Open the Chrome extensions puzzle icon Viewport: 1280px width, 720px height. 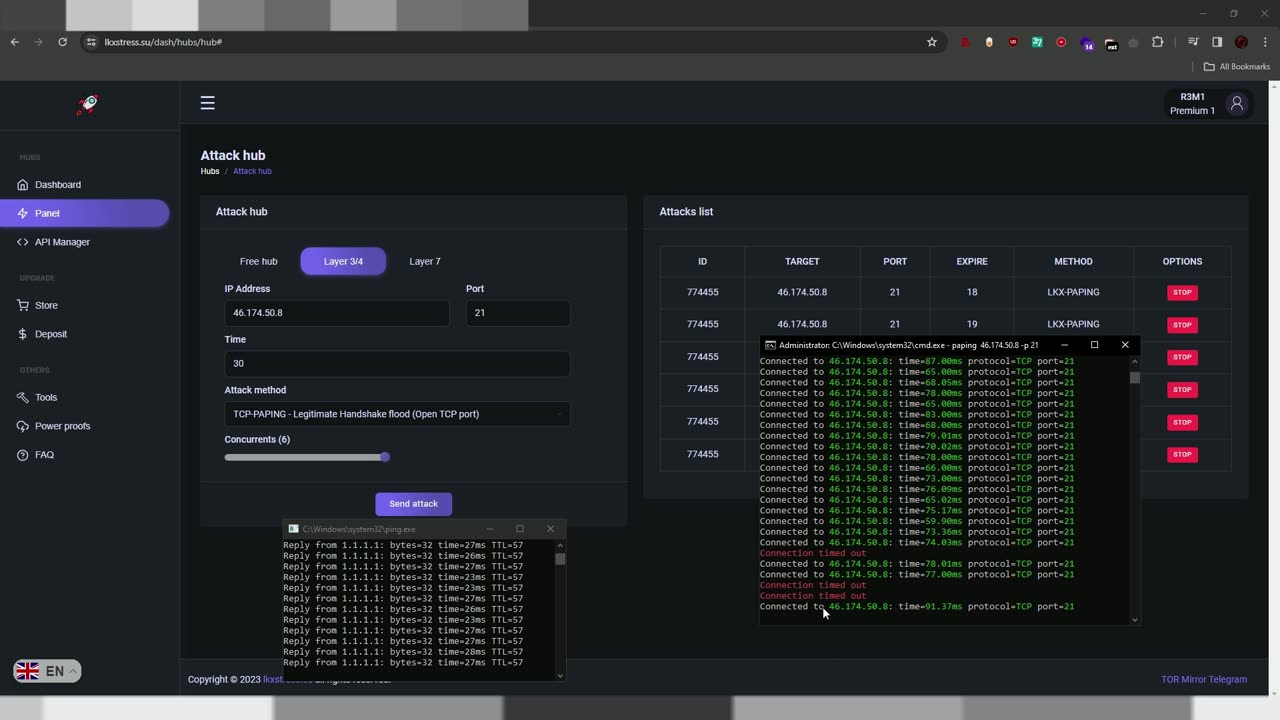(1158, 42)
